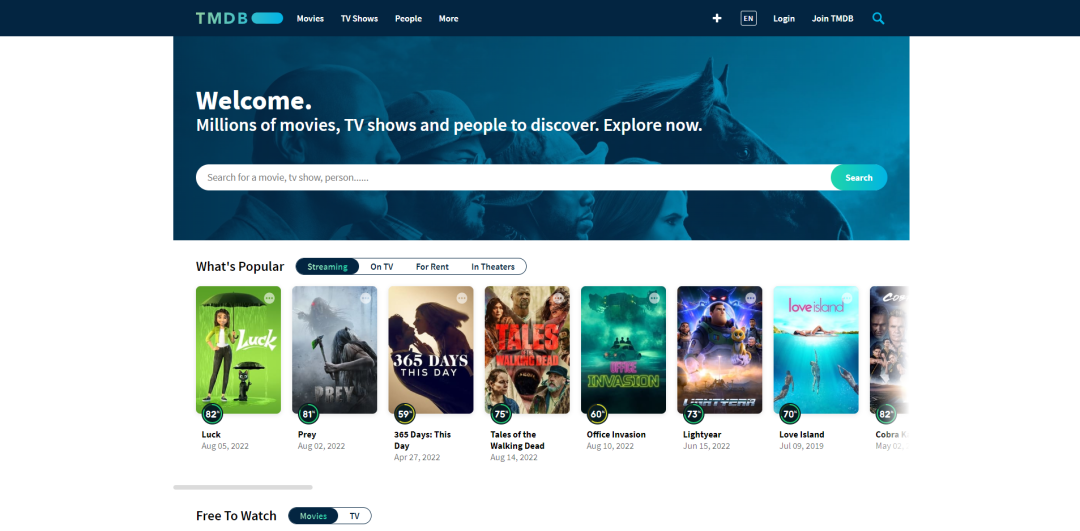Image resolution: width=1080 pixels, height=531 pixels.
Task: Open the Luck movie poster
Action: pyautogui.click(x=238, y=350)
